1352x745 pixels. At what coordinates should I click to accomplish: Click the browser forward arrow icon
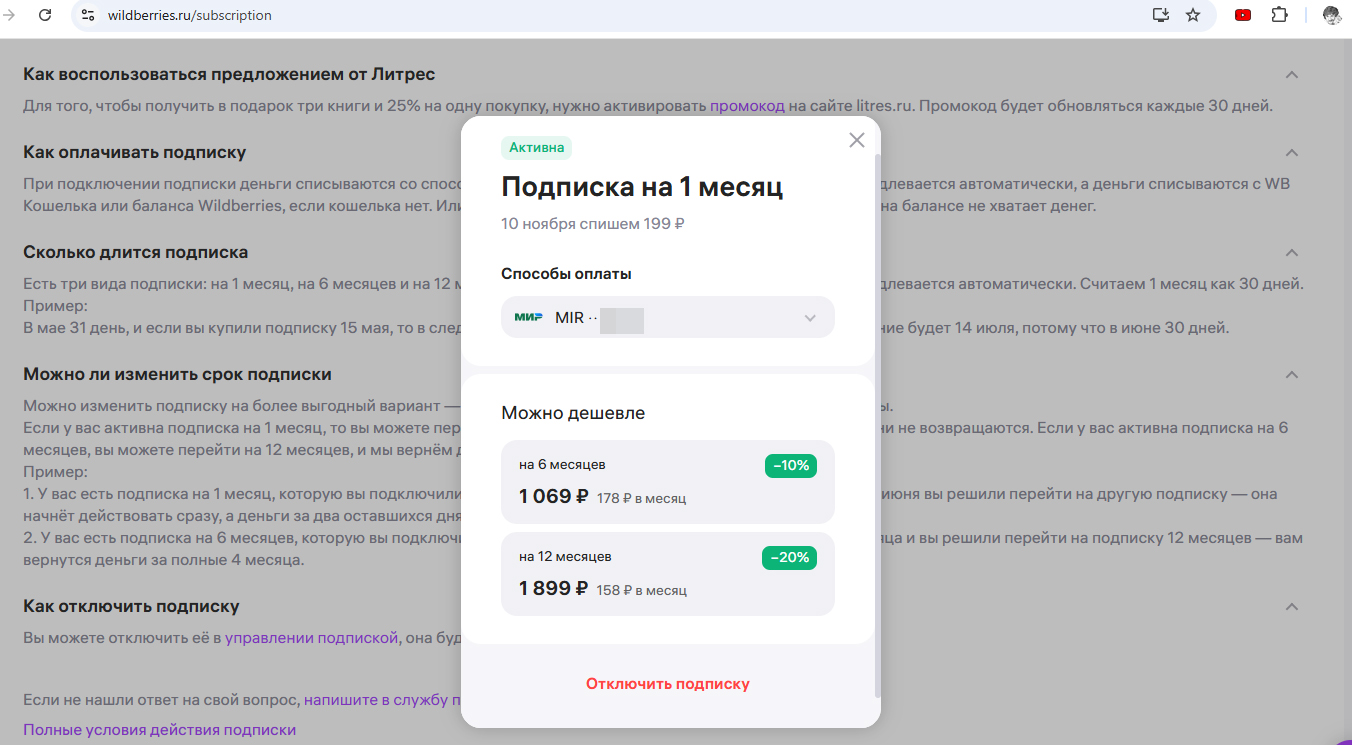pyautogui.click(x=10, y=15)
